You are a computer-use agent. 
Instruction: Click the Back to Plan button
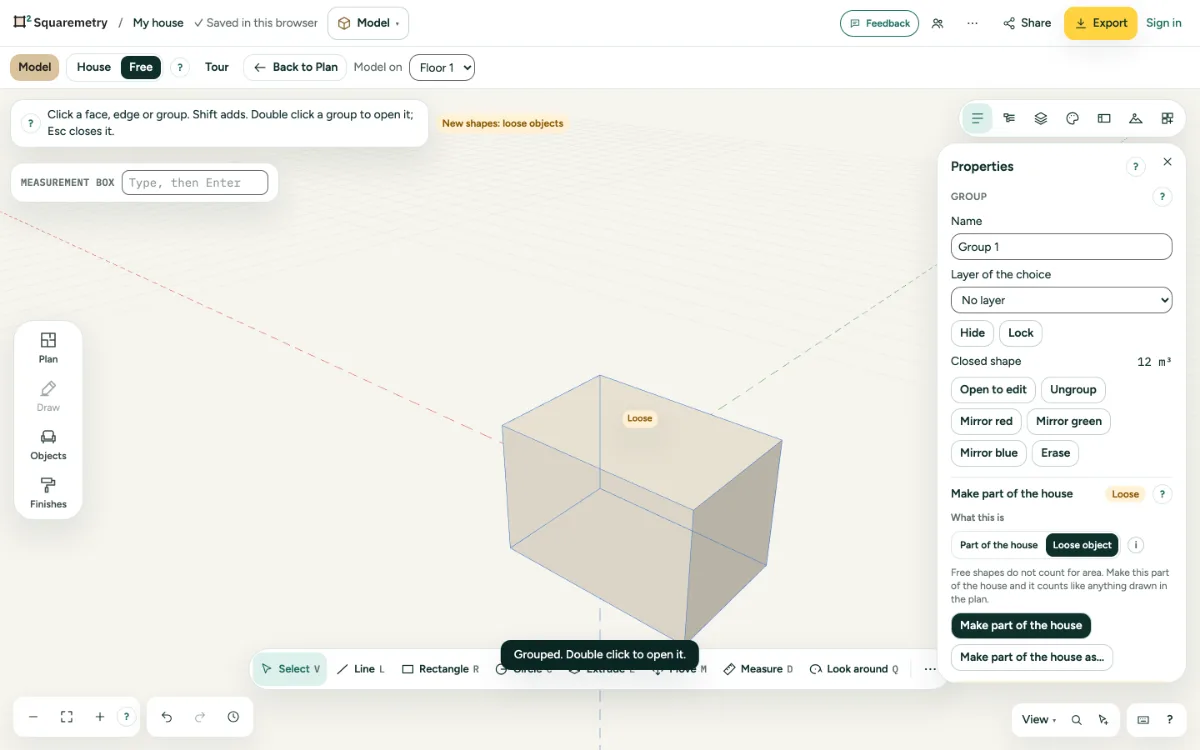(x=295, y=67)
